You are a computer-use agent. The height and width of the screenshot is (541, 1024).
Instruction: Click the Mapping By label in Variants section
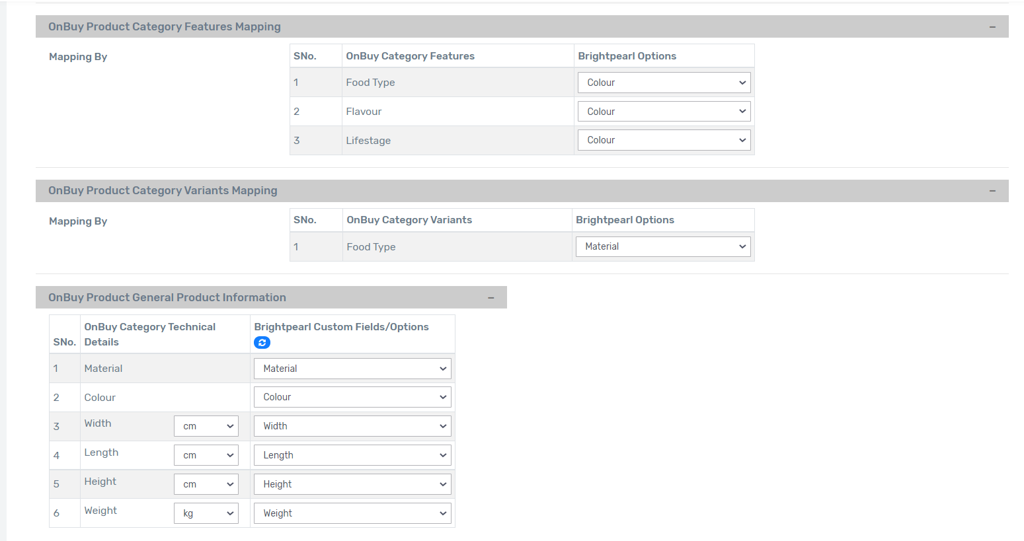[78, 221]
